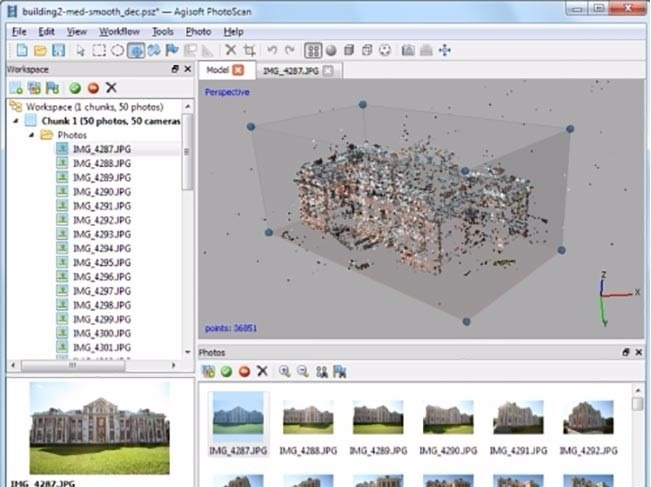Open the Tools menu
The height and width of the screenshot is (487, 651).
(x=163, y=32)
